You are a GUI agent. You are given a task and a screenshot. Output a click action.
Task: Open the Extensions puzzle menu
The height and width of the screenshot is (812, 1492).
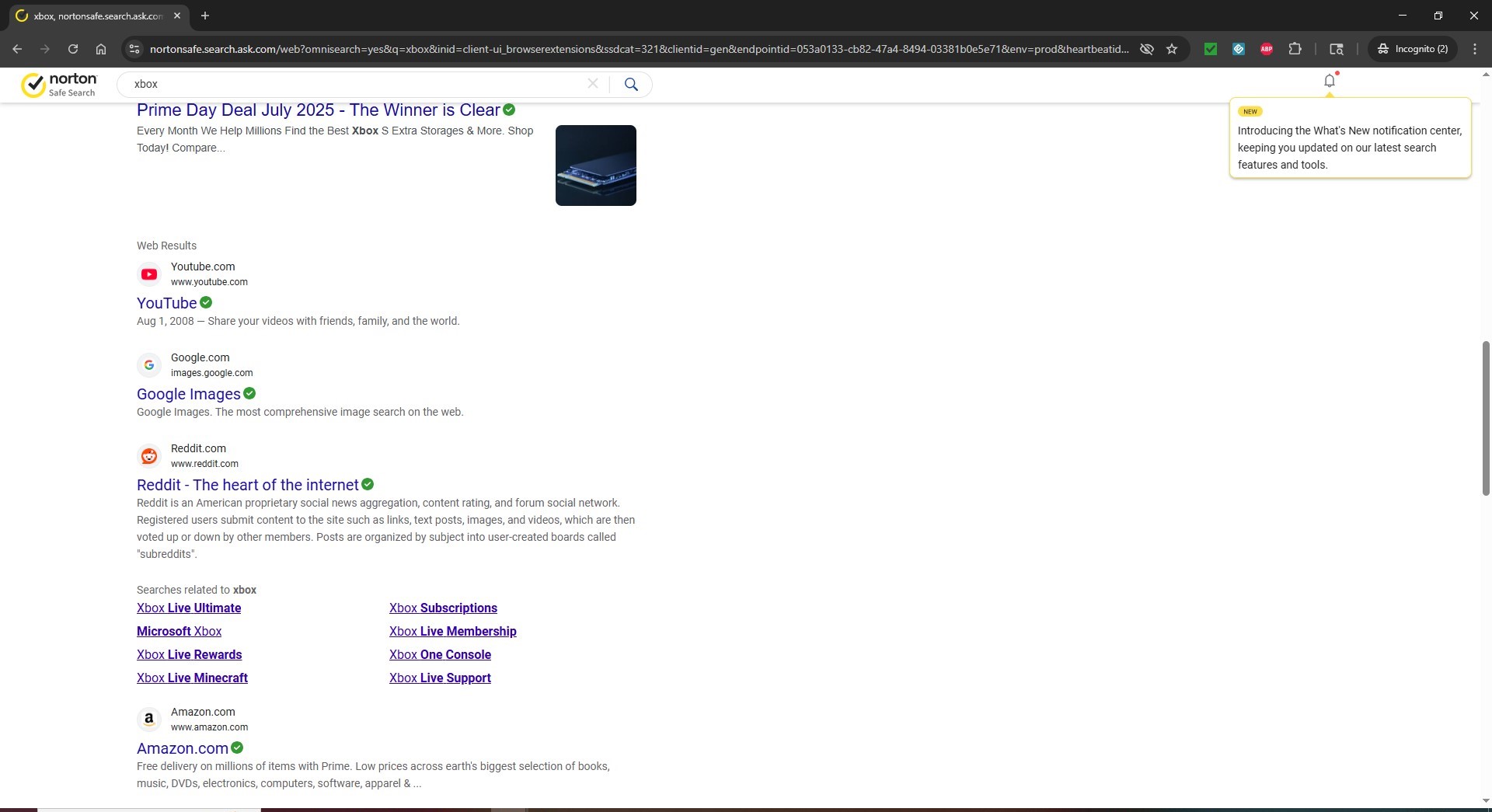pos(1295,49)
